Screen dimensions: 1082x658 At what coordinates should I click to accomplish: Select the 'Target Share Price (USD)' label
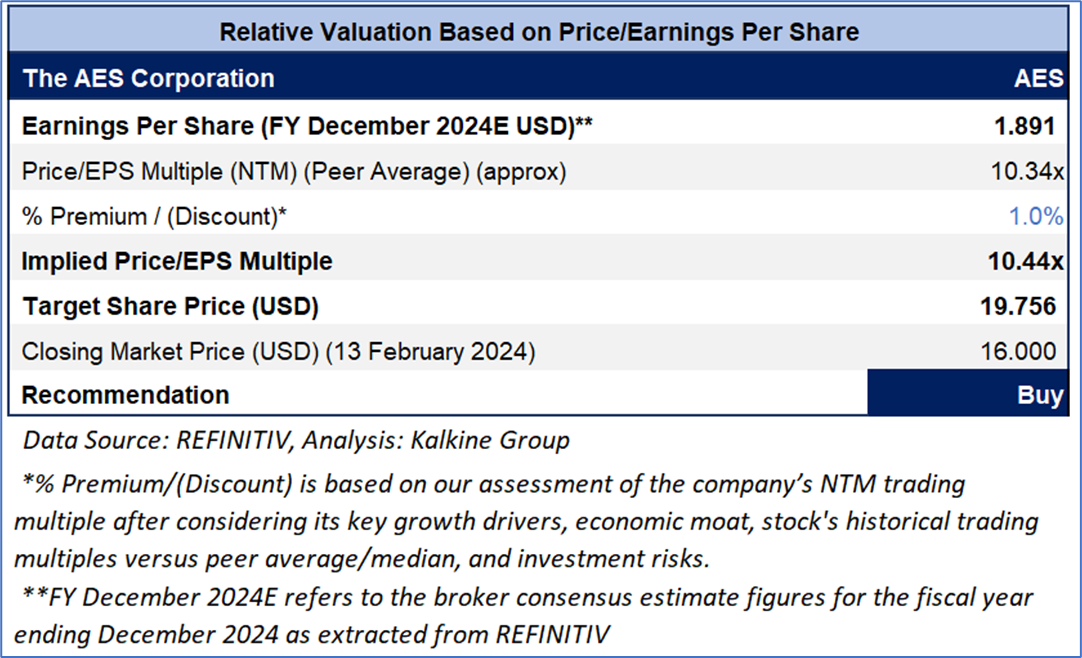[170, 306]
